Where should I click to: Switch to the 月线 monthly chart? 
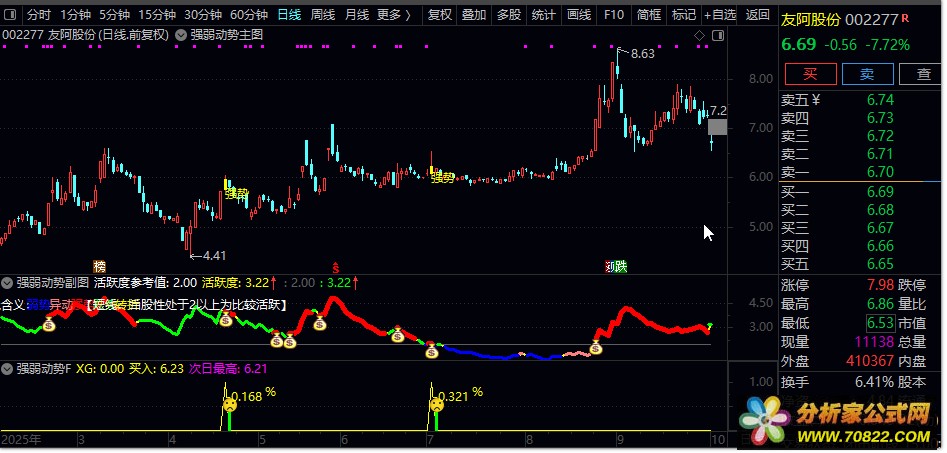pos(357,14)
